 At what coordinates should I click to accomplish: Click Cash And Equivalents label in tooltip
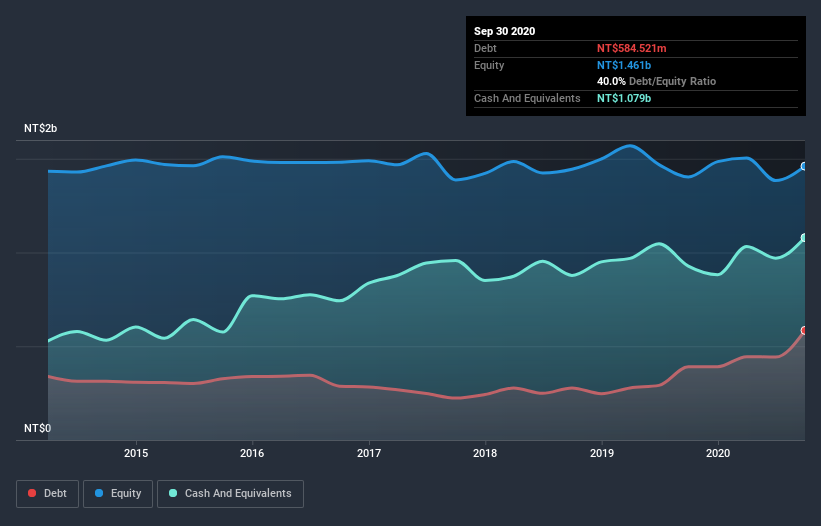(527, 98)
